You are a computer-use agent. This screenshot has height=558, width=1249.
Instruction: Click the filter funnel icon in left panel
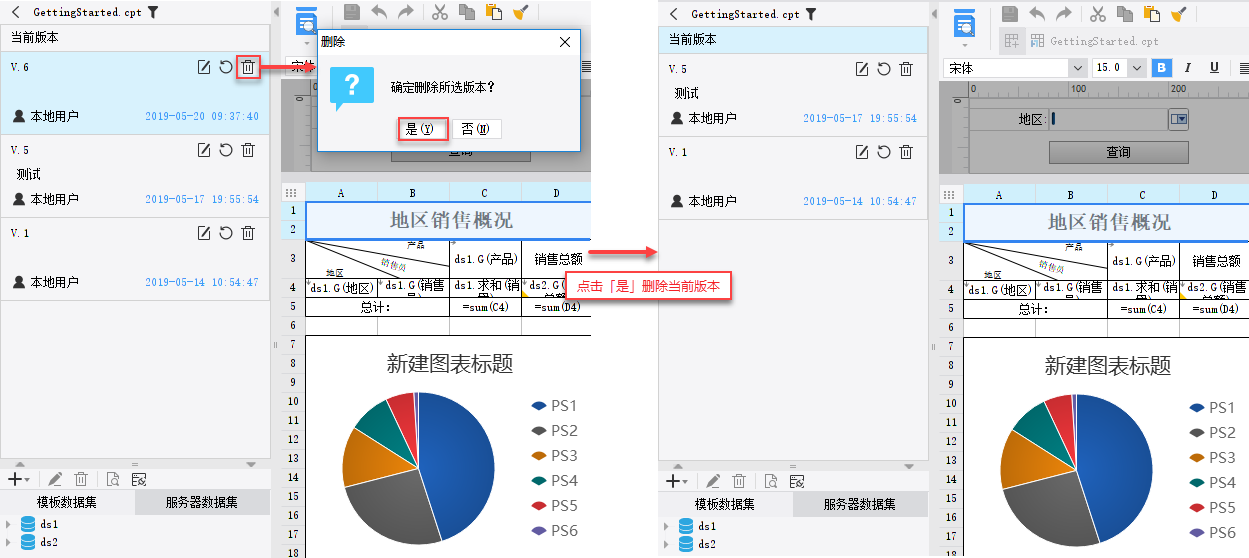pos(152,13)
